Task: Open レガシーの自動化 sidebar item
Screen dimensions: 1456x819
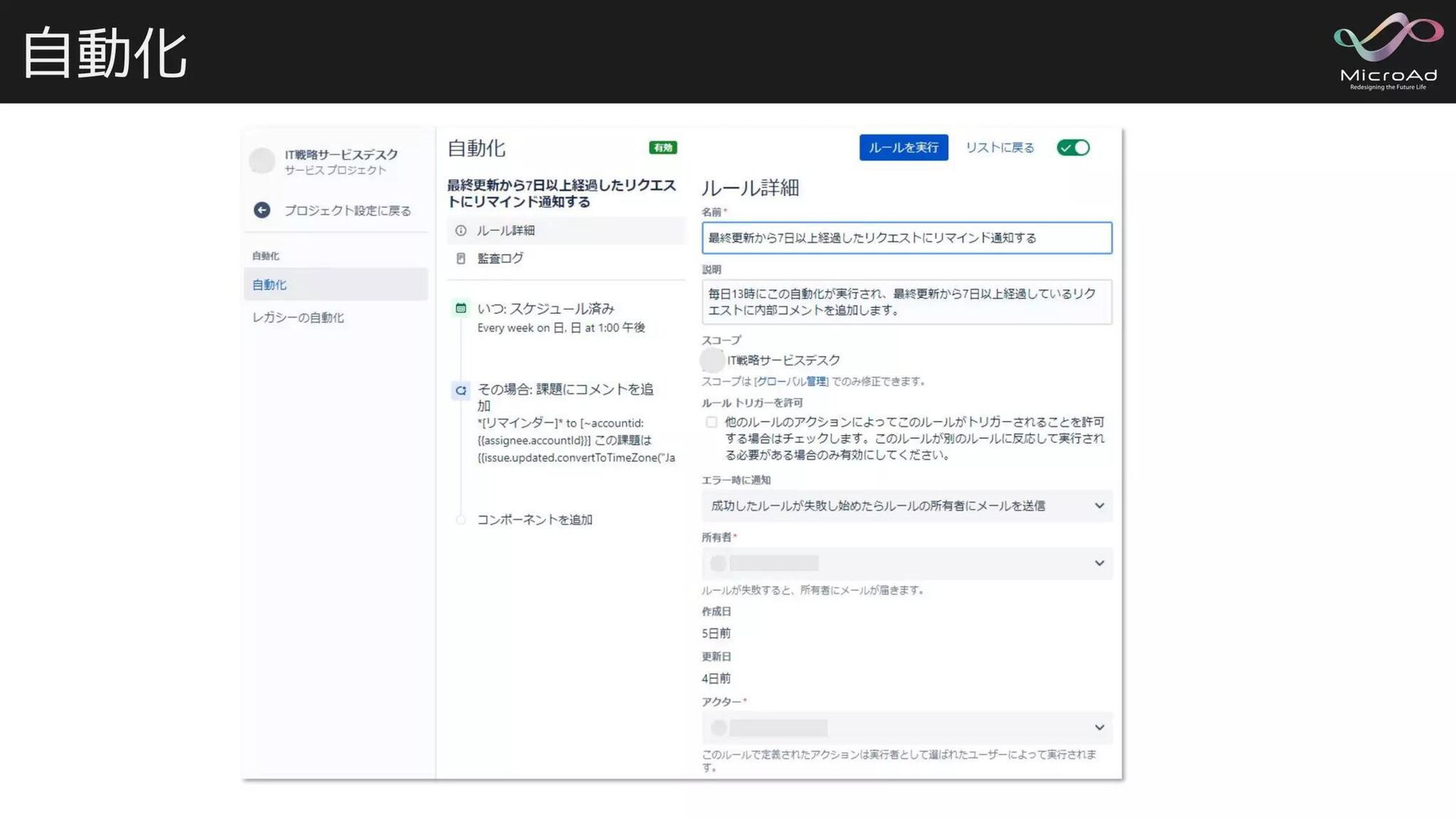Action: (298, 318)
